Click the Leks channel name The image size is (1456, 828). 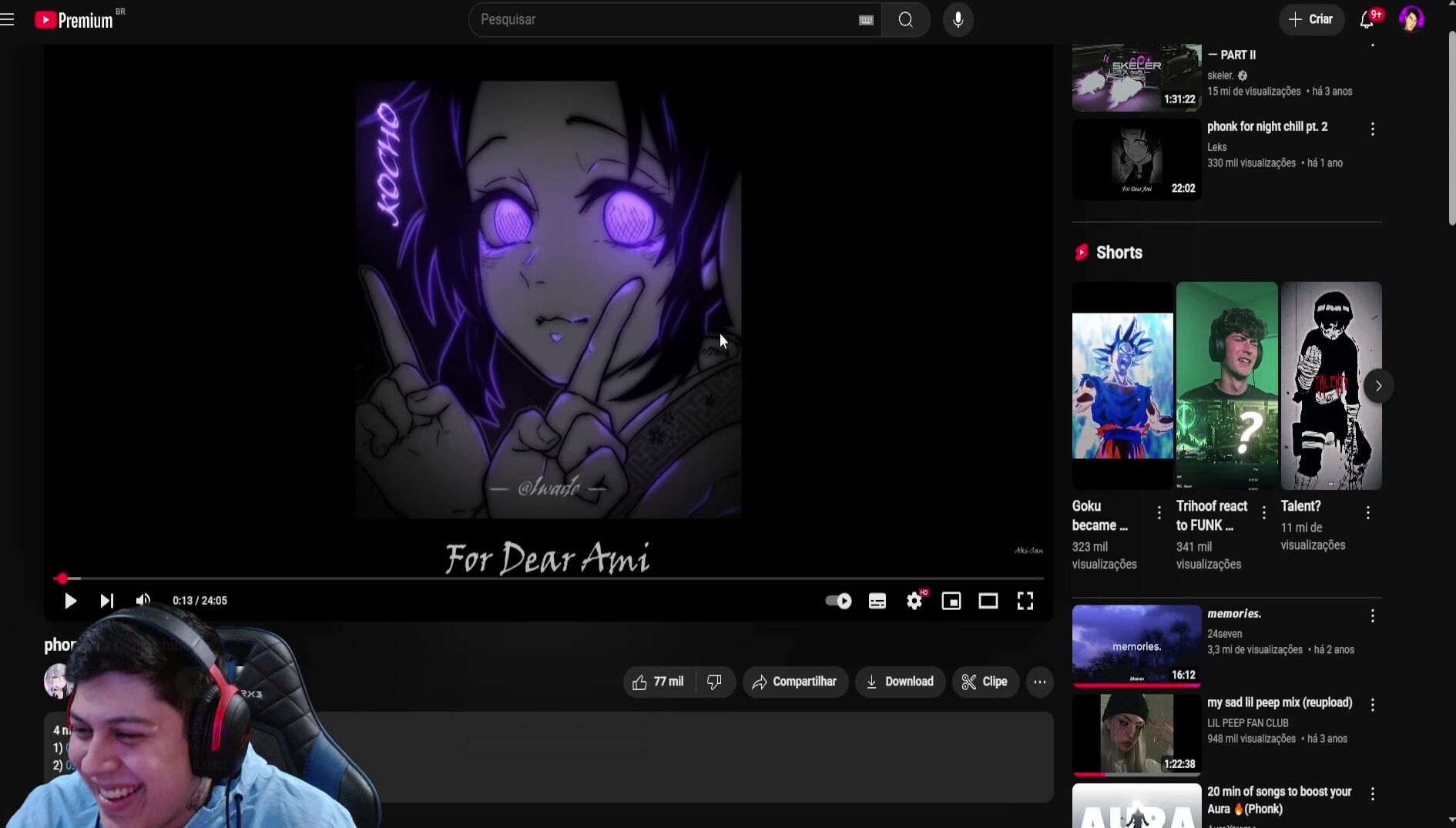tap(1217, 147)
